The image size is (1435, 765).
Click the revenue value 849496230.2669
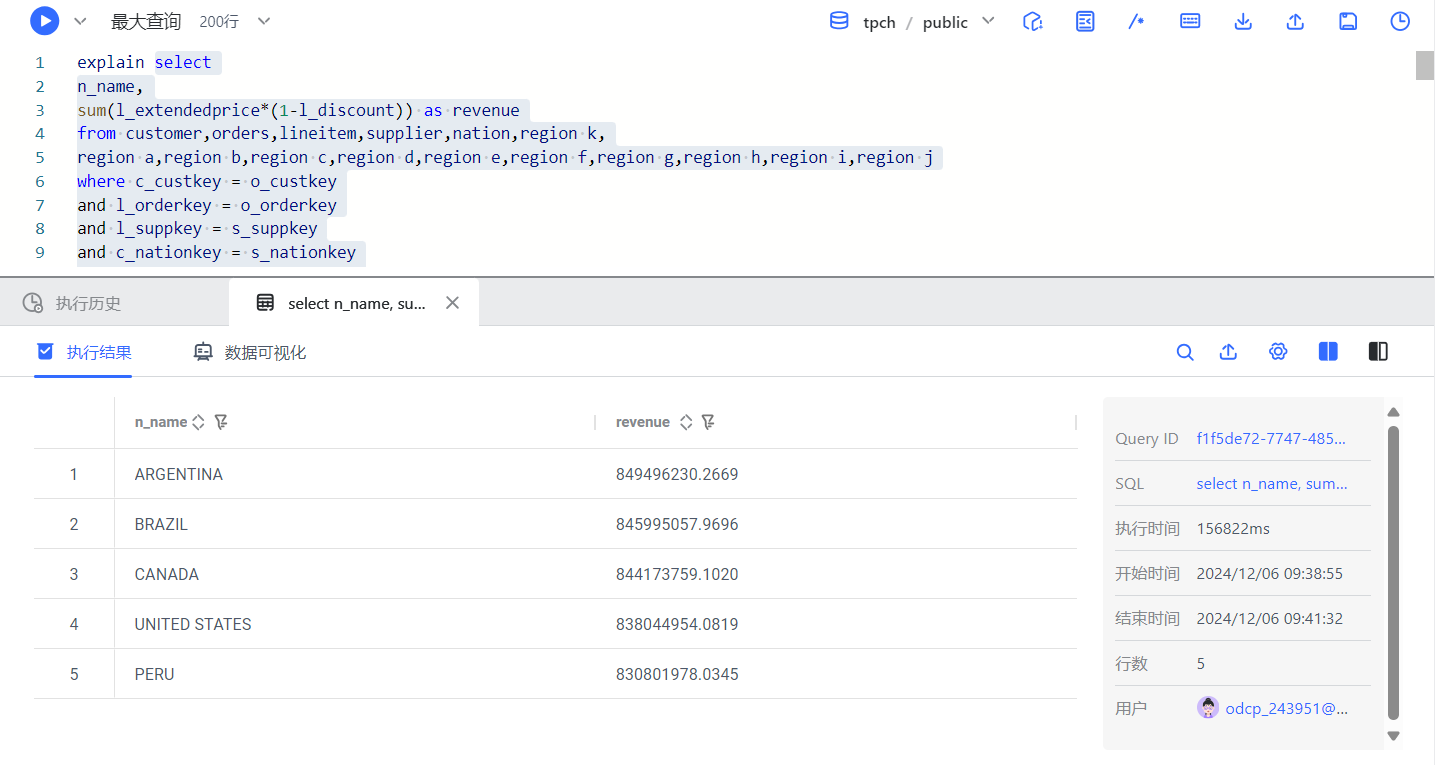pyautogui.click(x=677, y=474)
